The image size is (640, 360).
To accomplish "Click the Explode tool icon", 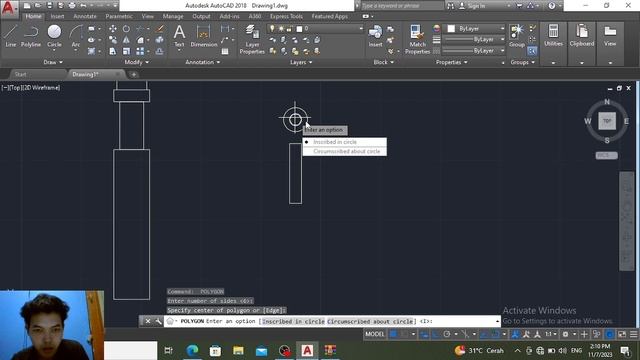I will coord(160,40).
